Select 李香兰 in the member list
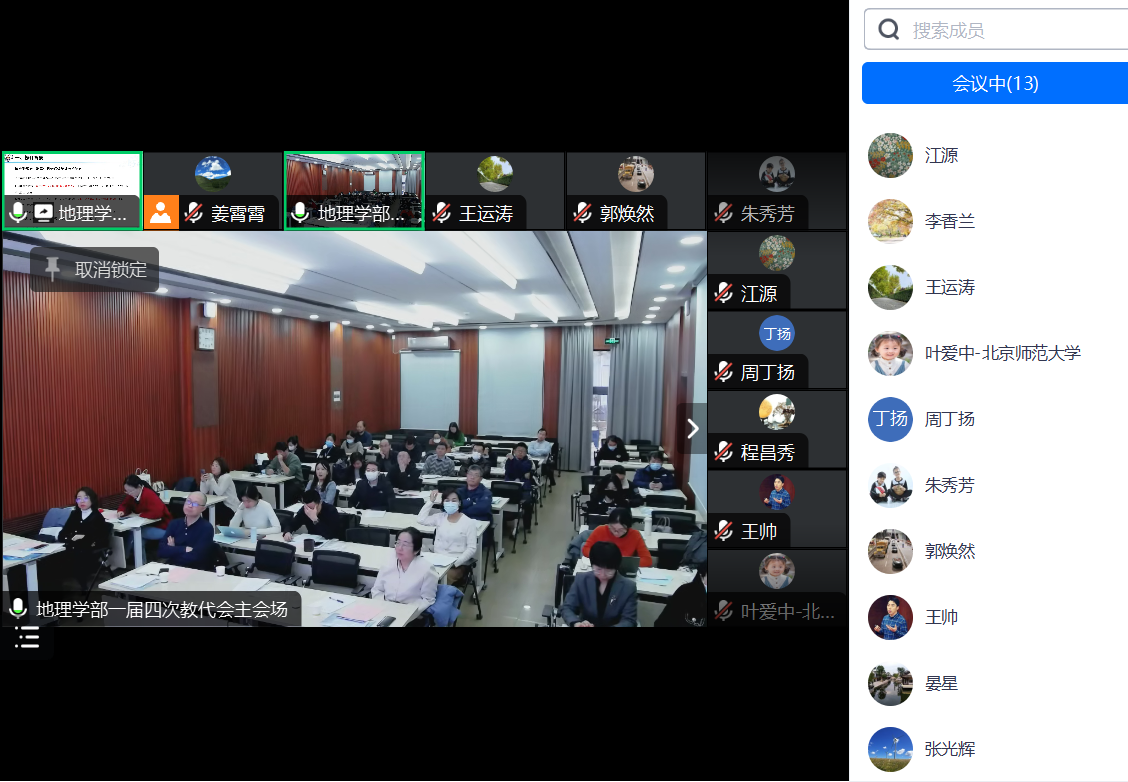This screenshot has height=782, width=1128. (950, 222)
